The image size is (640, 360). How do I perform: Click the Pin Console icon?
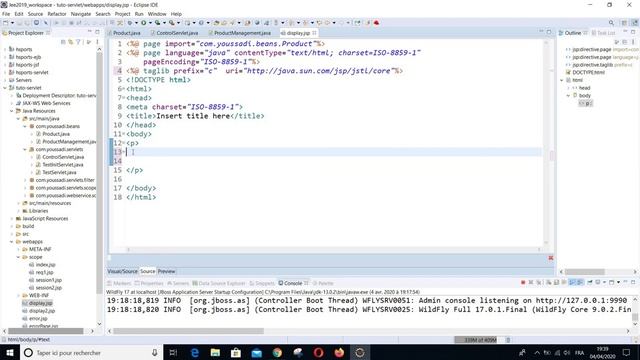[590, 282]
